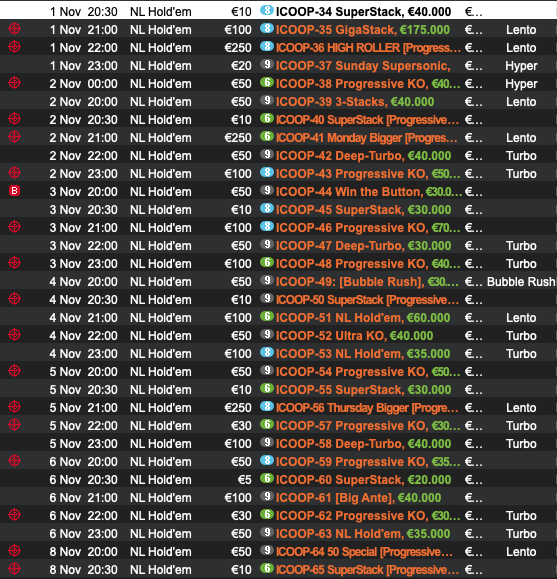
Task: Click the €20 buy-in on the ICOOP-37 row
Action: [x=241, y=66]
